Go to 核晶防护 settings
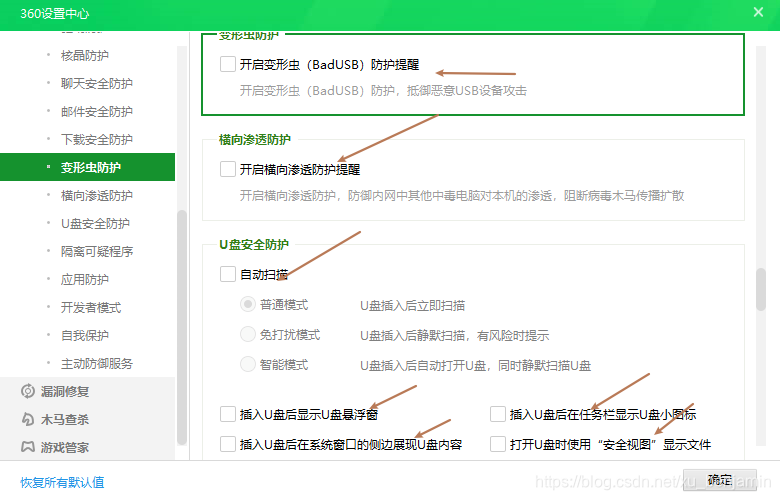Screen dimensions: 780x500 click(x=85, y=55)
